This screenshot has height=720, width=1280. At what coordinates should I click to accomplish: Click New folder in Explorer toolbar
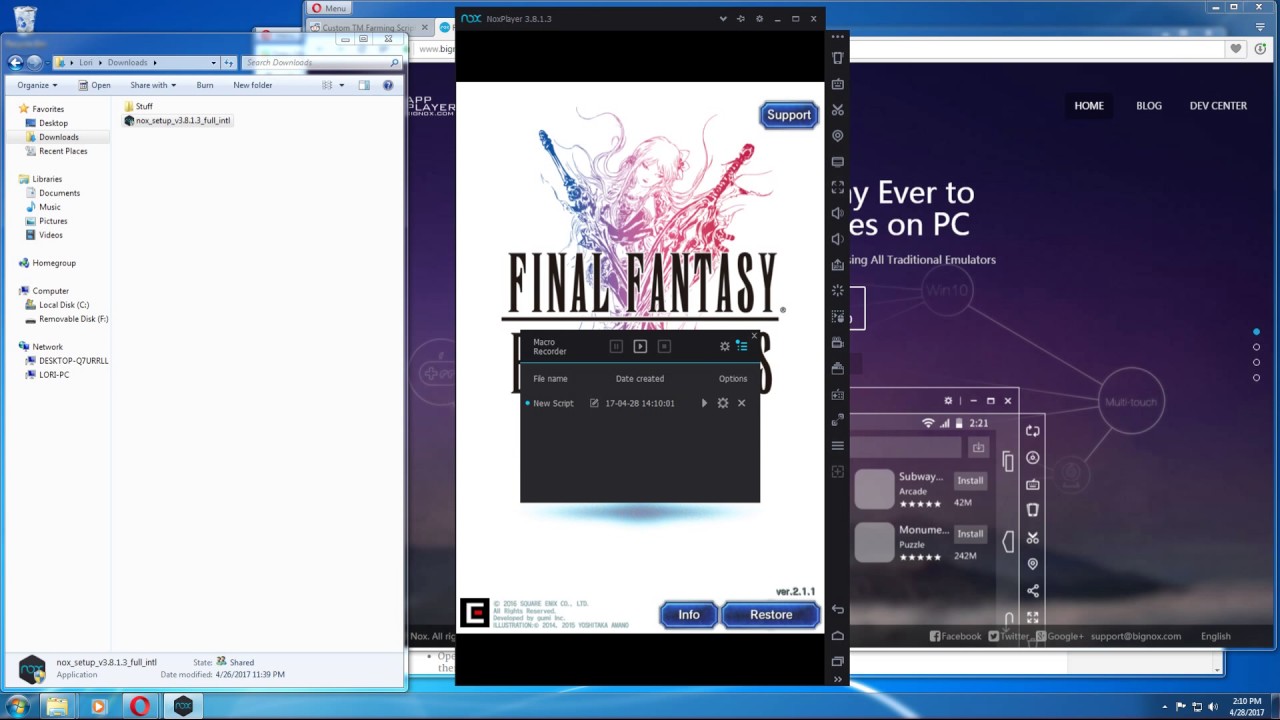tap(253, 85)
